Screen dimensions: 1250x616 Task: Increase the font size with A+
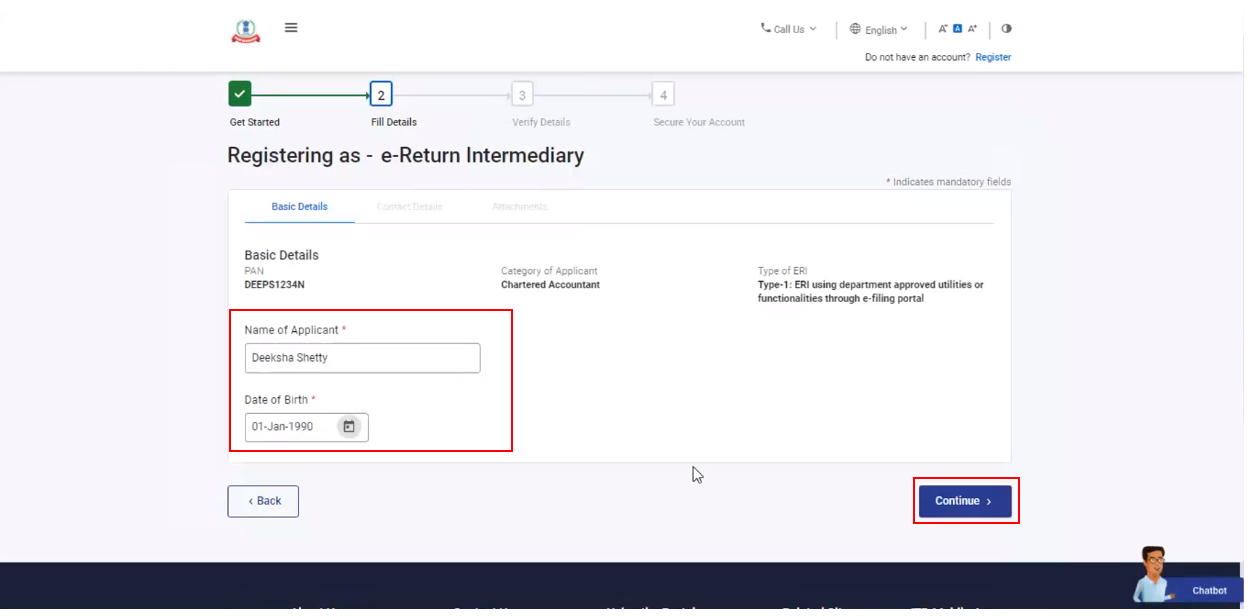972,29
